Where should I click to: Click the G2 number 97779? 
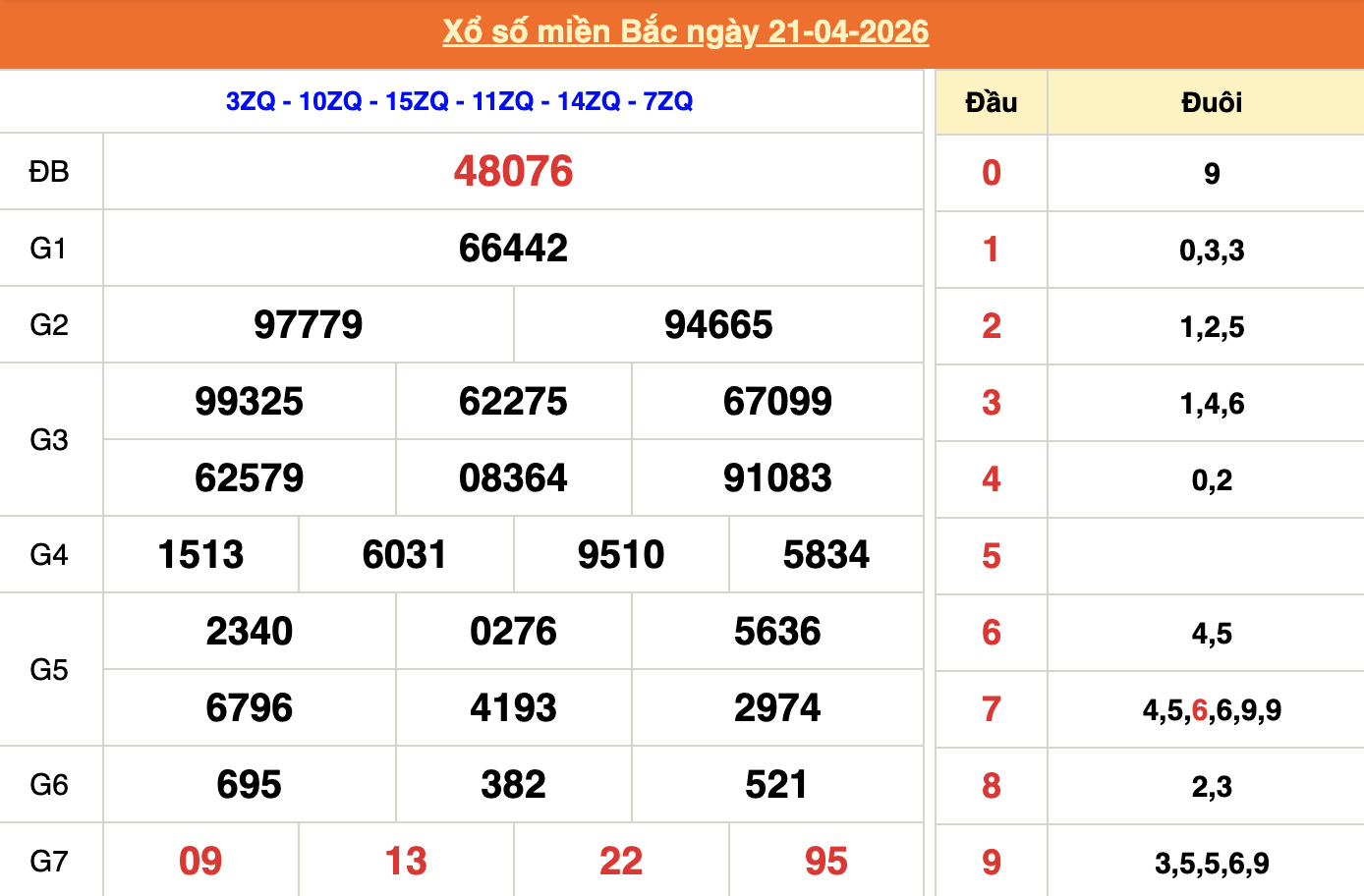pos(309,325)
